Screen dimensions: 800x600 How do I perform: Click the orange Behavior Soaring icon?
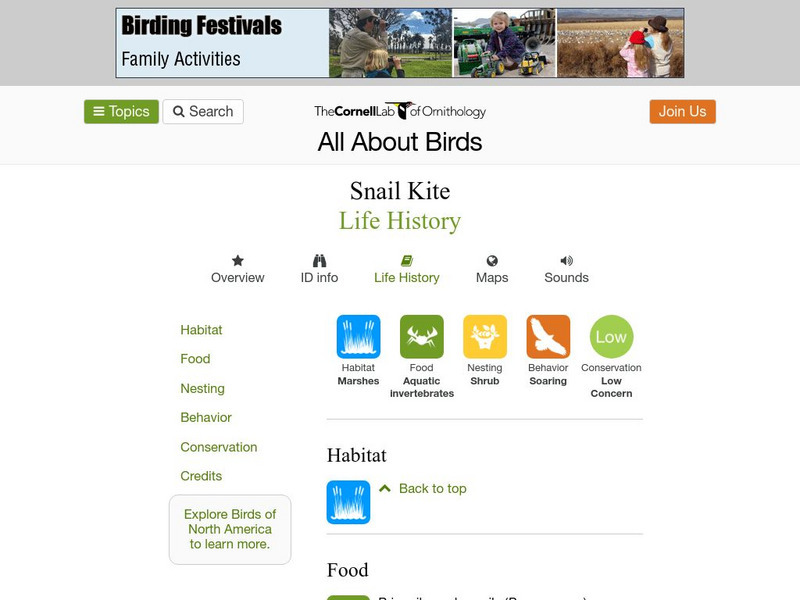(x=548, y=337)
